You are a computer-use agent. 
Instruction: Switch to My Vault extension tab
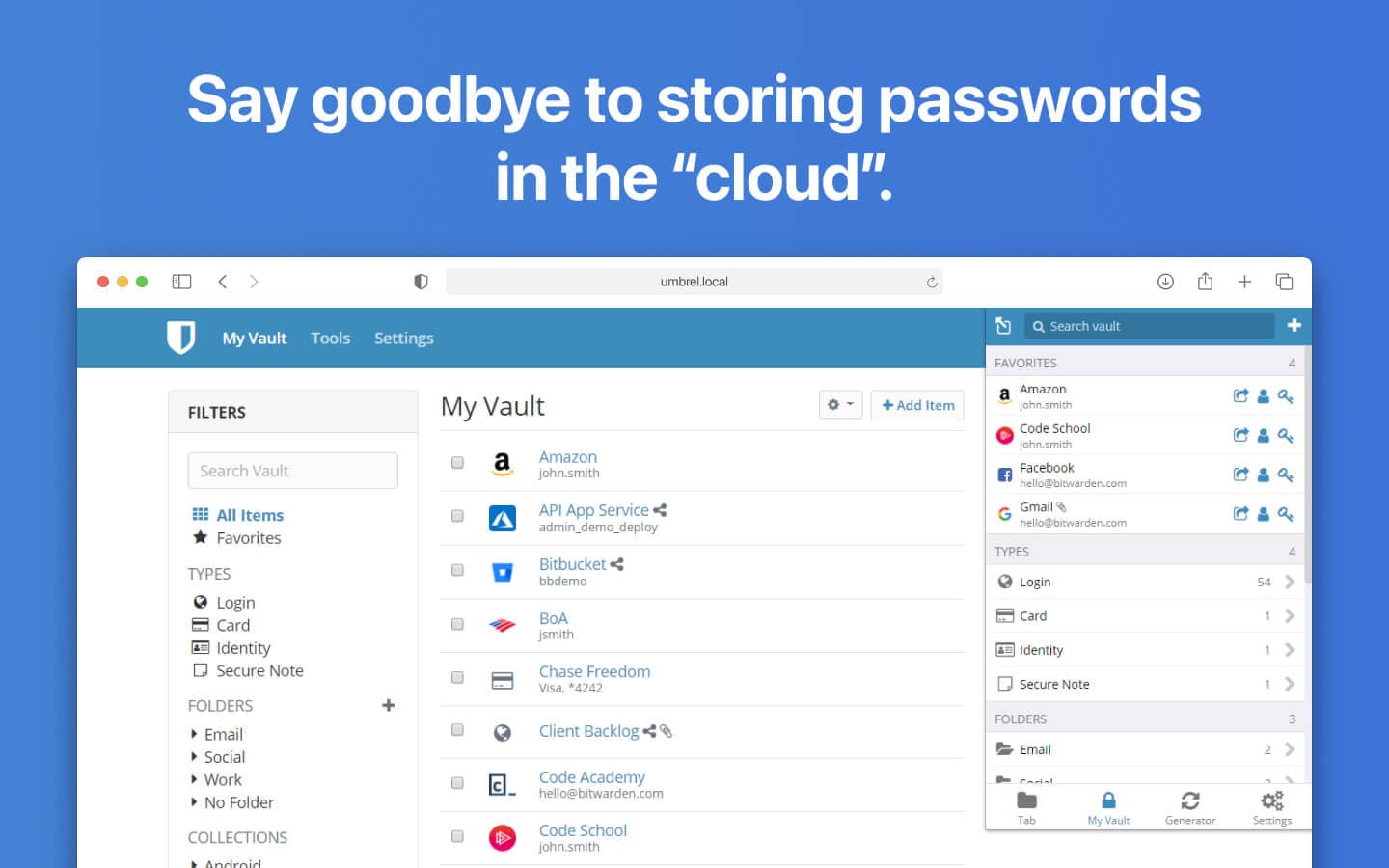pyautogui.click(x=1108, y=808)
